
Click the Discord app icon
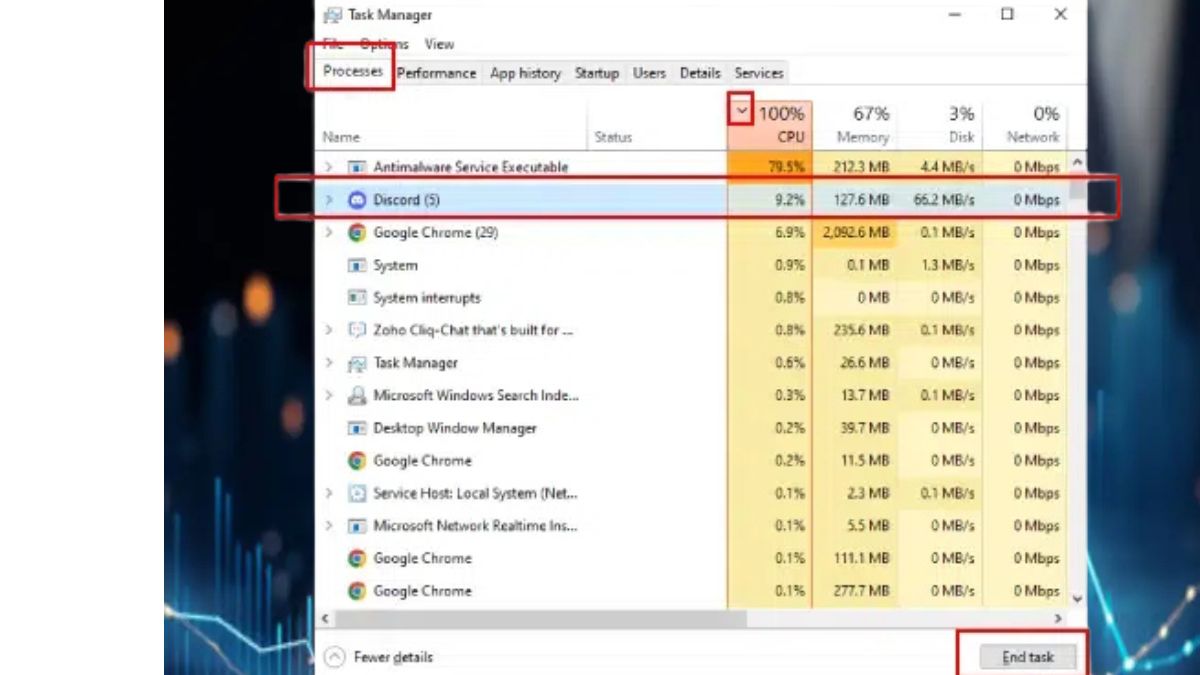pyautogui.click(x=357, y=200)
